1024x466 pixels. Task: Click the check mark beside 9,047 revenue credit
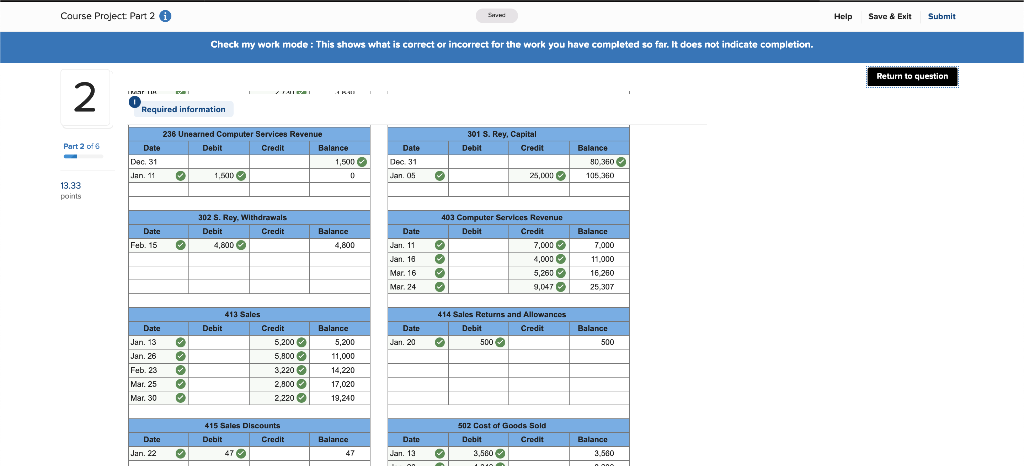point(560,287)
